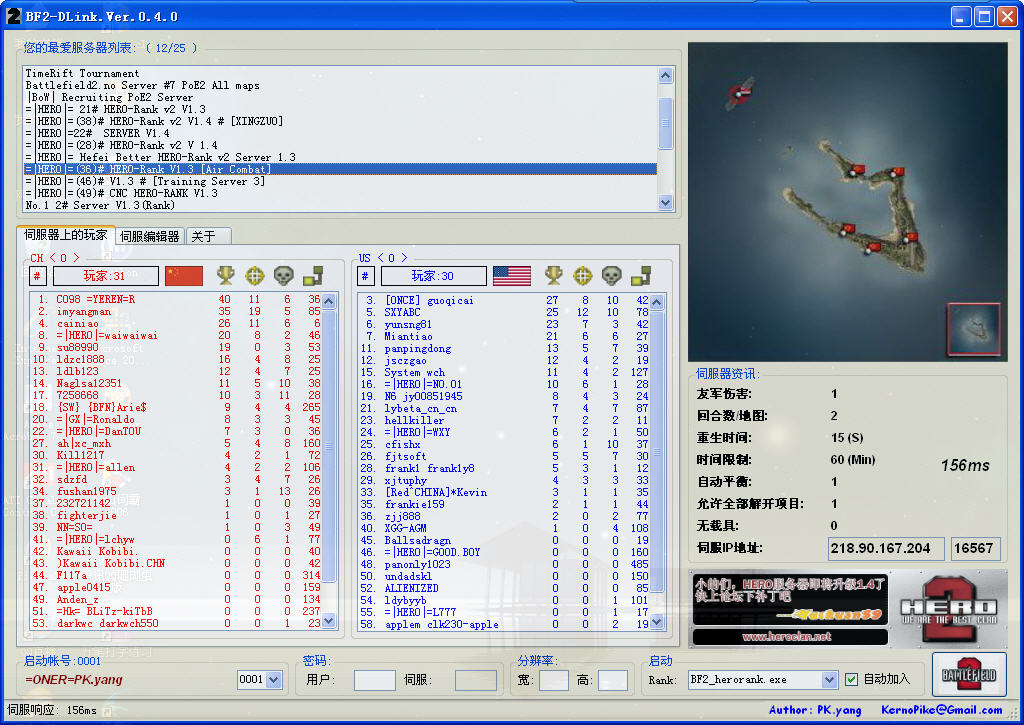This screenshot has height=725, width=1024.
Task: Click the server list scroll up arrow
Action: pyautogui.click(x=665, y=76)
